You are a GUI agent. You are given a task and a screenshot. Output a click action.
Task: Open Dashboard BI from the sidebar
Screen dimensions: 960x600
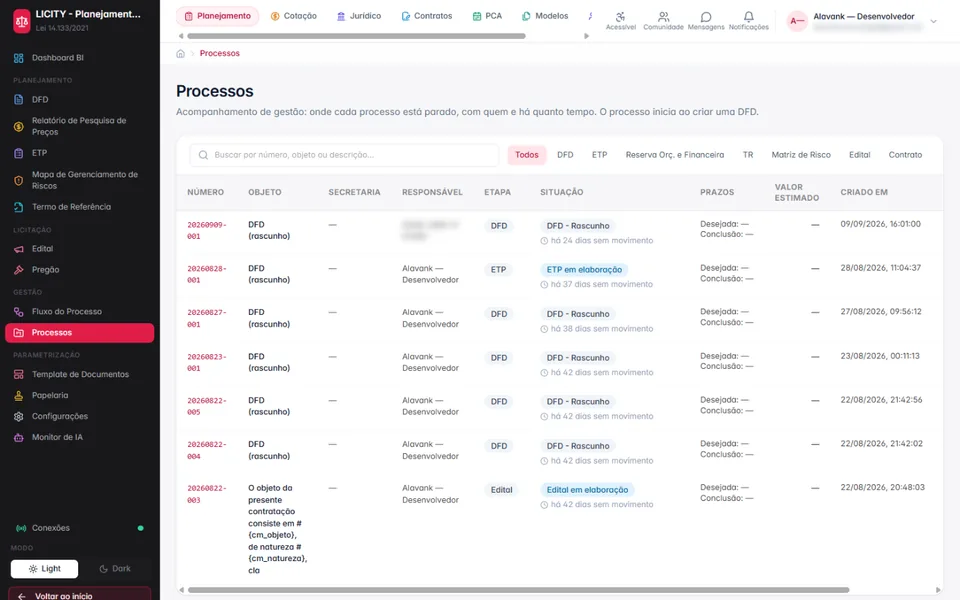(58, 58)
